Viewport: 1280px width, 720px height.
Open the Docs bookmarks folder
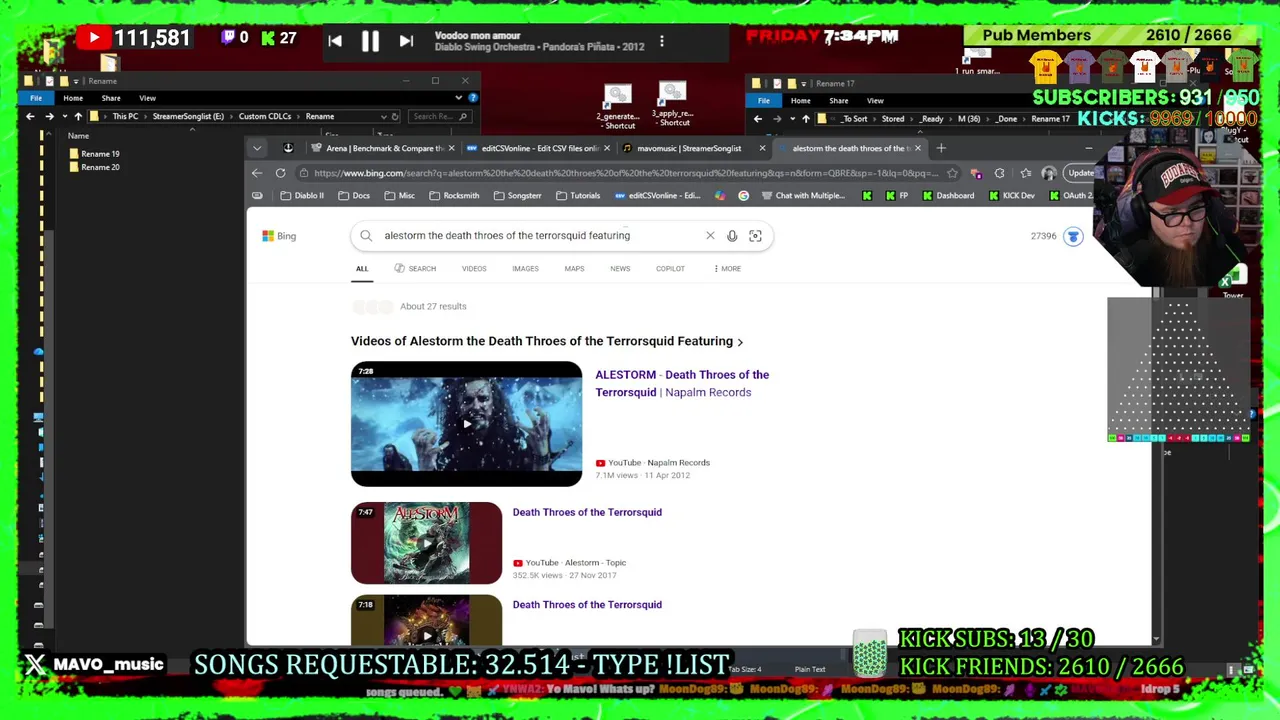click(353, 195)
